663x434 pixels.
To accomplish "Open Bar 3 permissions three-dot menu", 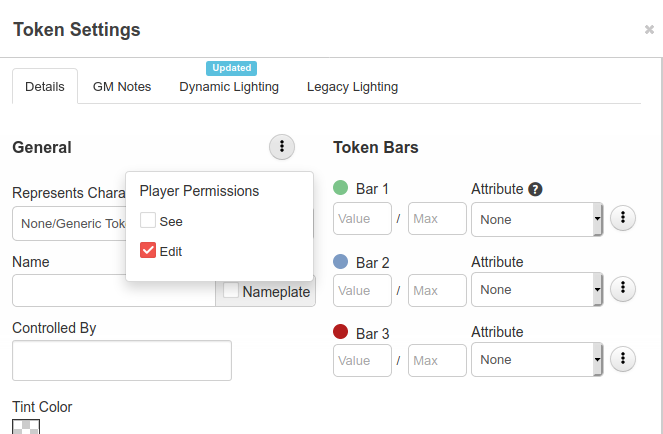I will pyautogui.click(x=623, y=359).
